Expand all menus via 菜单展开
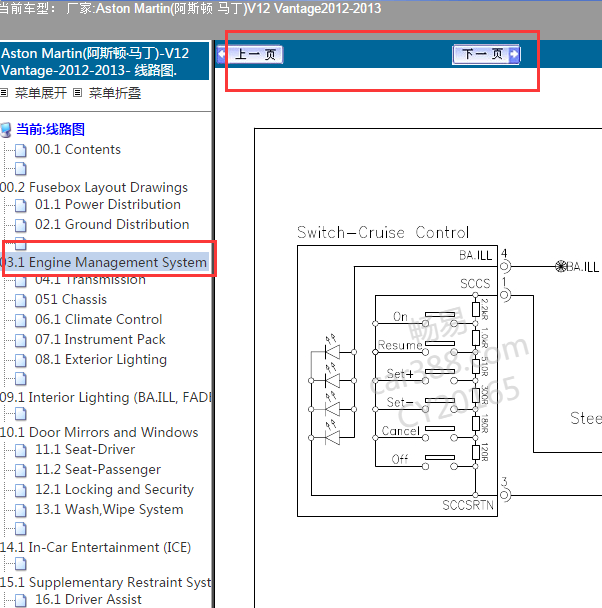This screenshot has width=602, height=608. 41,93
